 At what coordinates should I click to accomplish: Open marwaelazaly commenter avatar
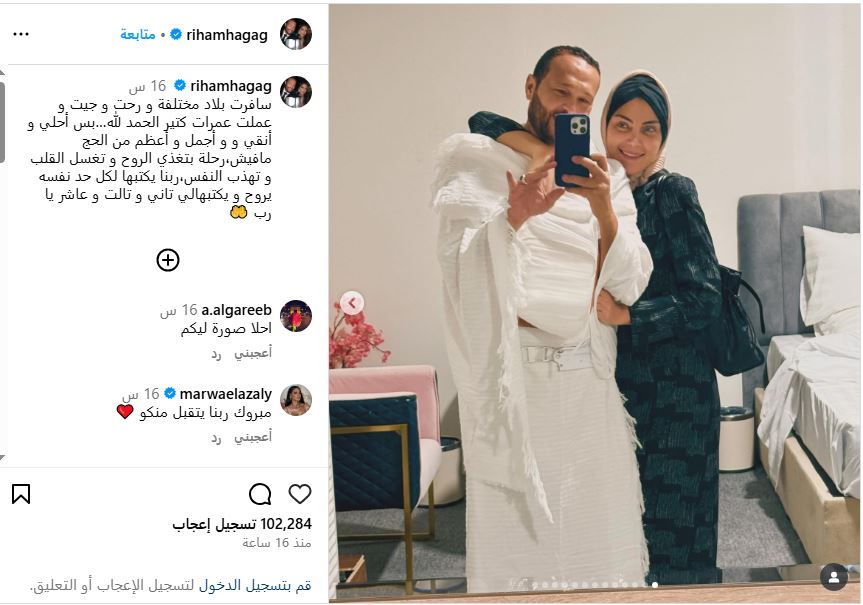[296, 400]
